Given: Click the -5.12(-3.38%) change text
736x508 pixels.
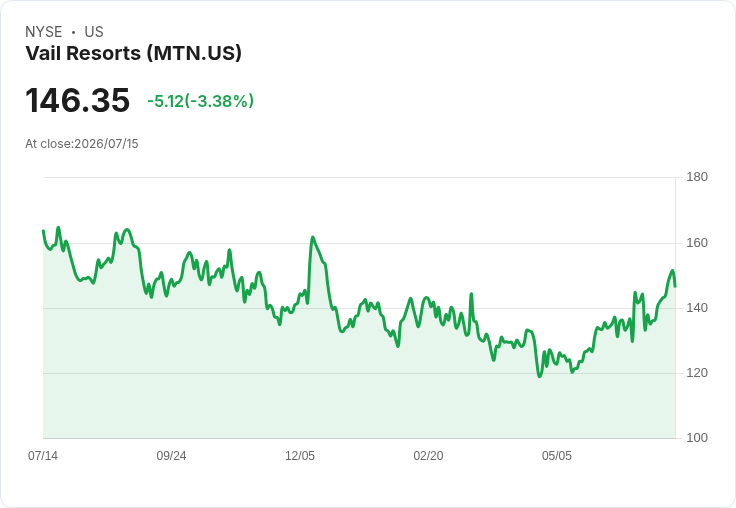Looking at the screenshot, I should (x=200, y=101).
